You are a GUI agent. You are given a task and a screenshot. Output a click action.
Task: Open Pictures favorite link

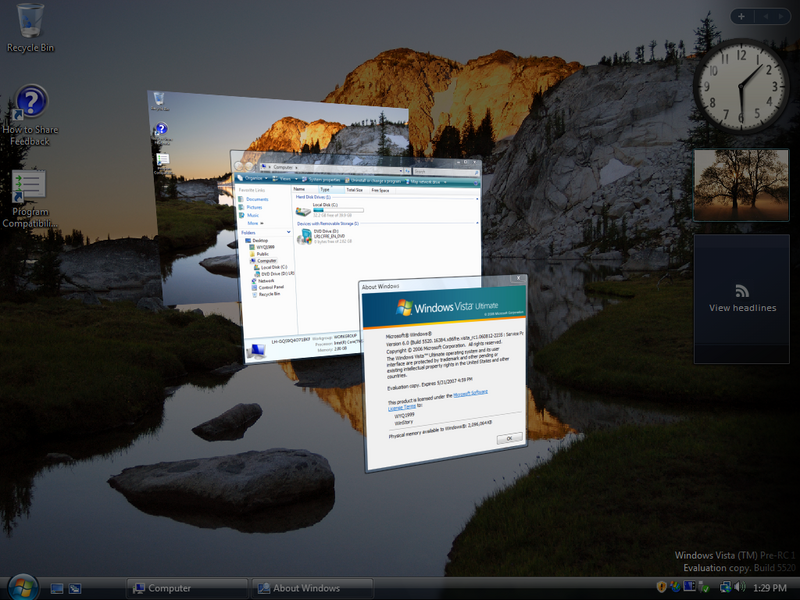[x=251, y=207]
